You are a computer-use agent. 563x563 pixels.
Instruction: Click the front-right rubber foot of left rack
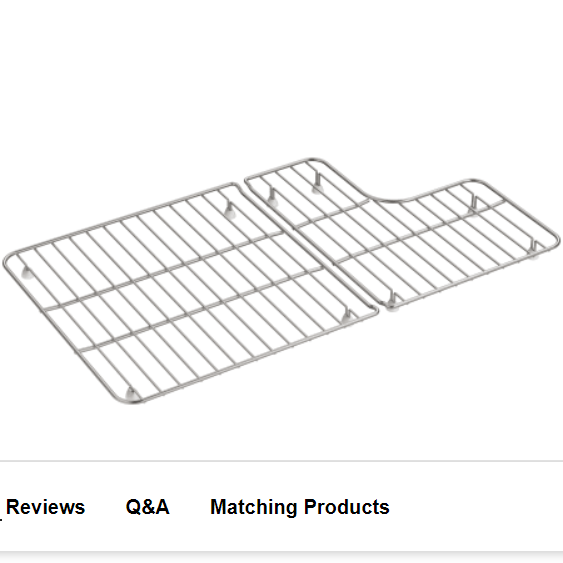tap(346, 317)
